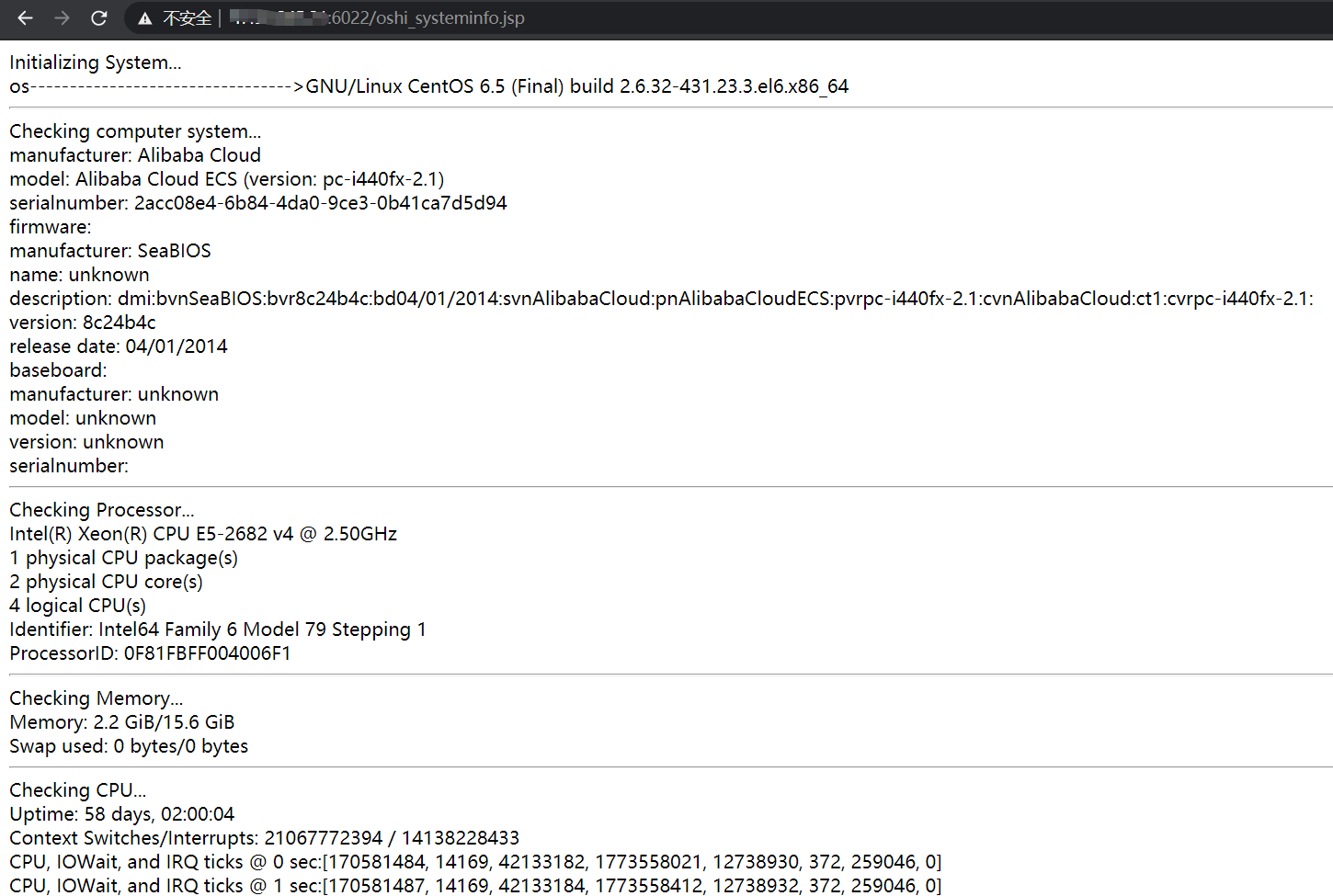Click '2 physical CPU core(s)' line
This screenshot has width=1333, height=896.
pos(107,582)
